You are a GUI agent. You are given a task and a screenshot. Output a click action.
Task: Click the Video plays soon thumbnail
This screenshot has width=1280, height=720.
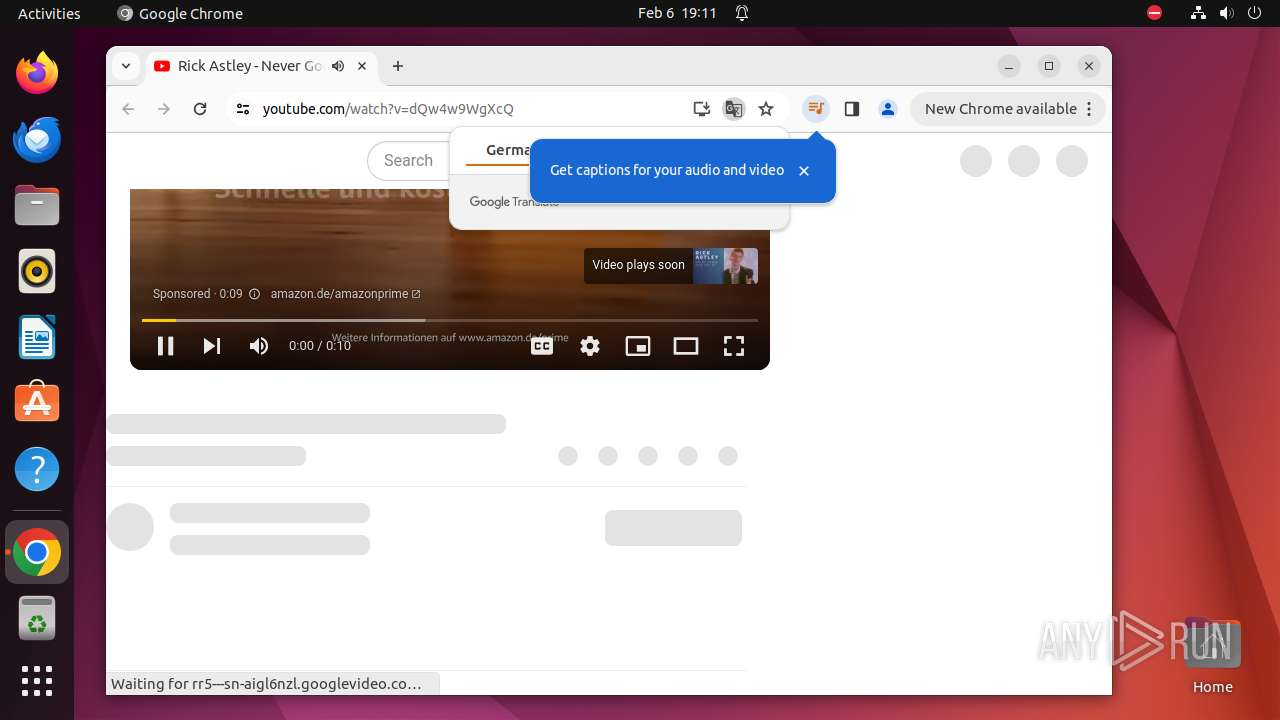click(671, 265)
